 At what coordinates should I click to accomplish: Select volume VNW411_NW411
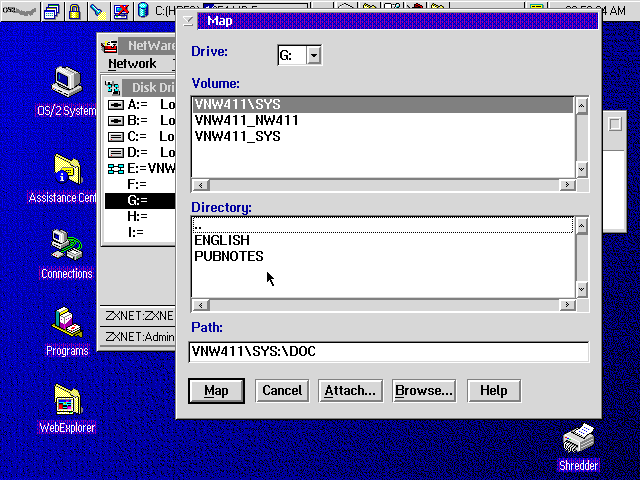(383, 120)
